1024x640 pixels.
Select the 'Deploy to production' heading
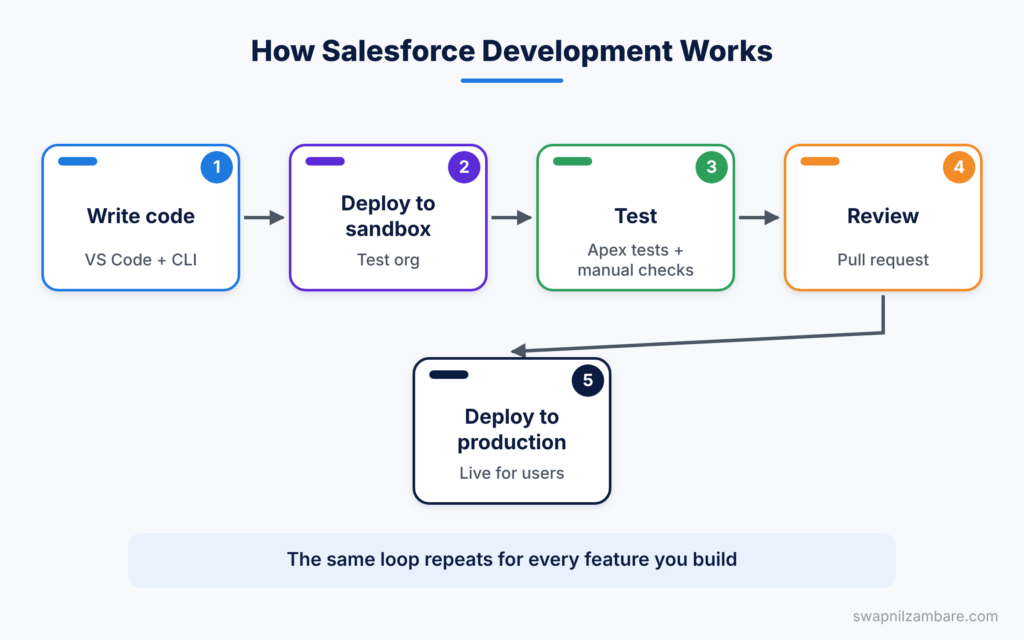pos(511,429)
